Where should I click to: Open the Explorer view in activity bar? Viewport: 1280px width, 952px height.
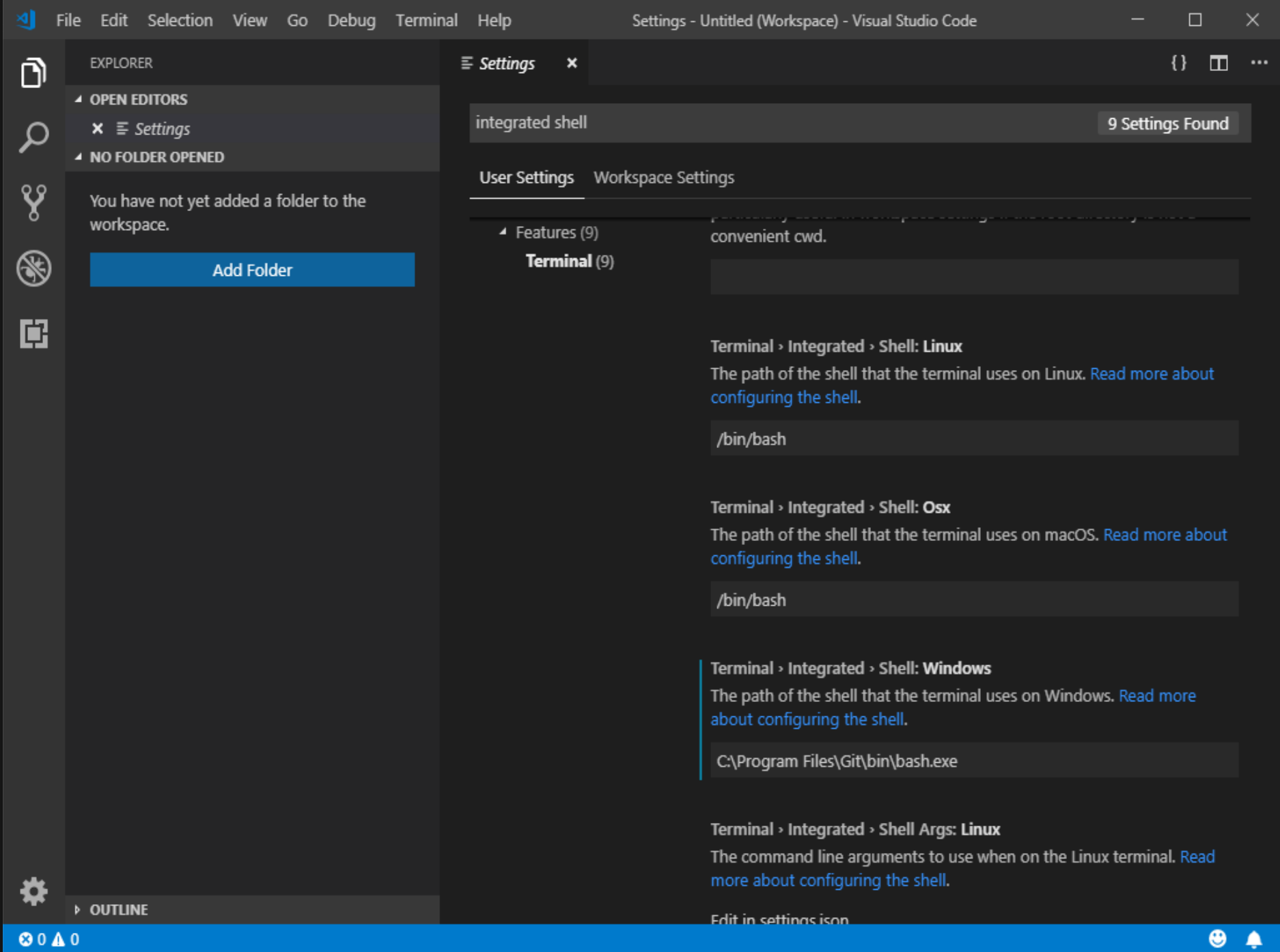(x=33, y=72)
